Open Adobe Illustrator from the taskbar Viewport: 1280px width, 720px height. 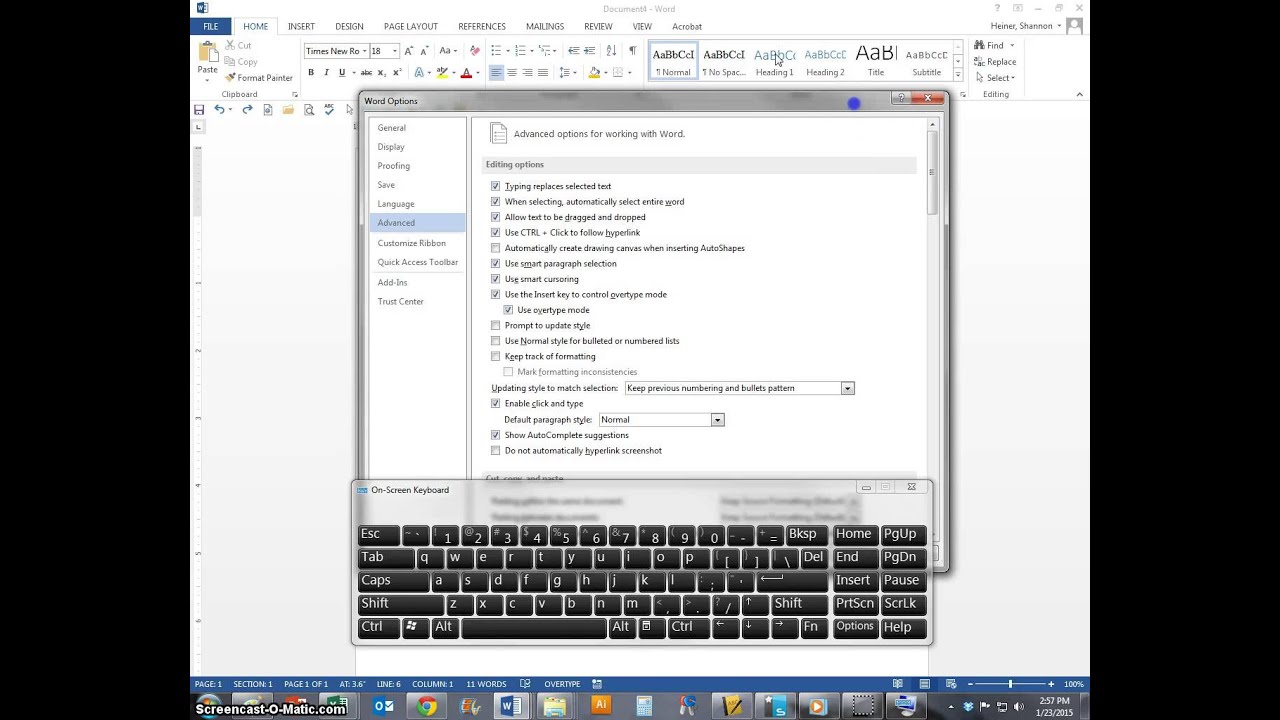[x=601, y=706]
